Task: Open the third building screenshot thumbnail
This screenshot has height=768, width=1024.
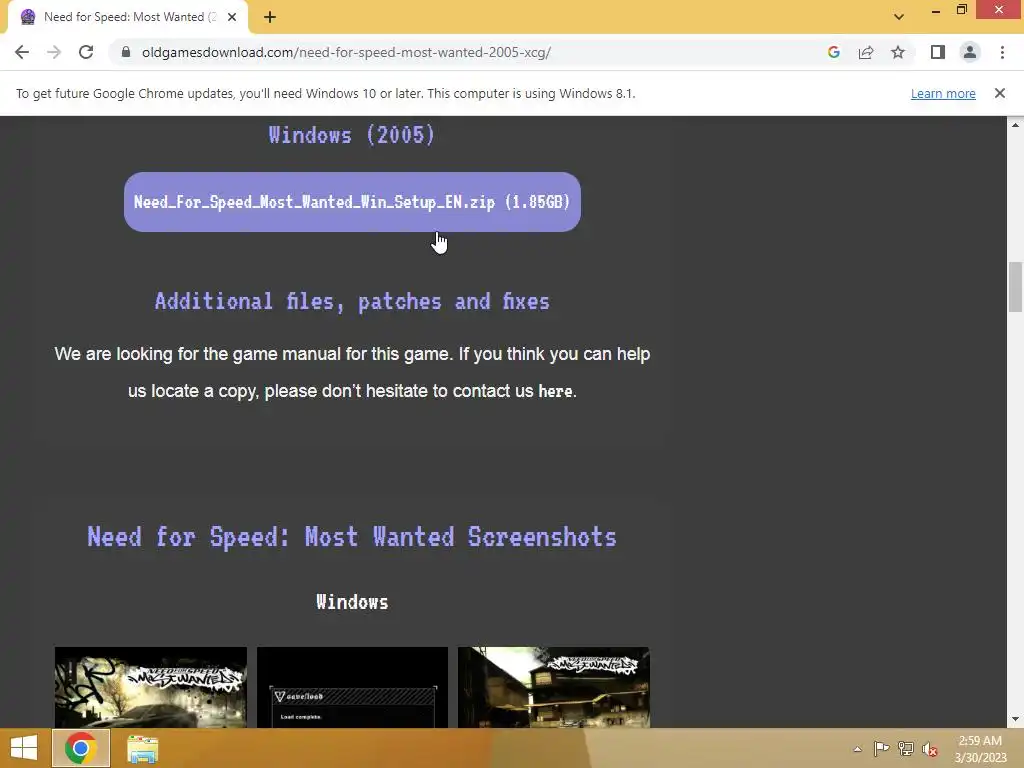Action: click(554, 687)
